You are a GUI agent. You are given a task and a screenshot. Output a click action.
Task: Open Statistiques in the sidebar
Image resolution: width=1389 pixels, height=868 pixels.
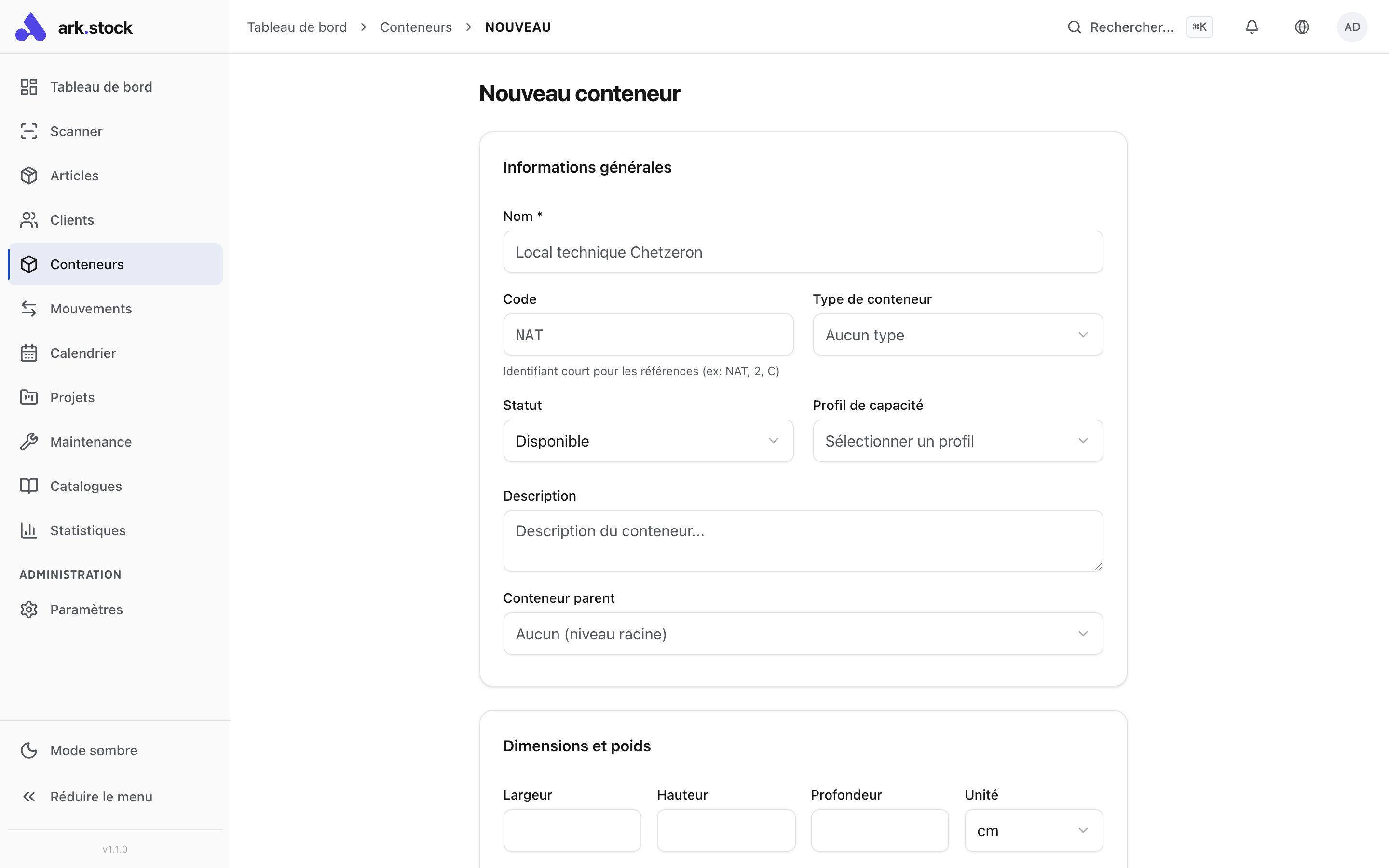click(87, 530)
